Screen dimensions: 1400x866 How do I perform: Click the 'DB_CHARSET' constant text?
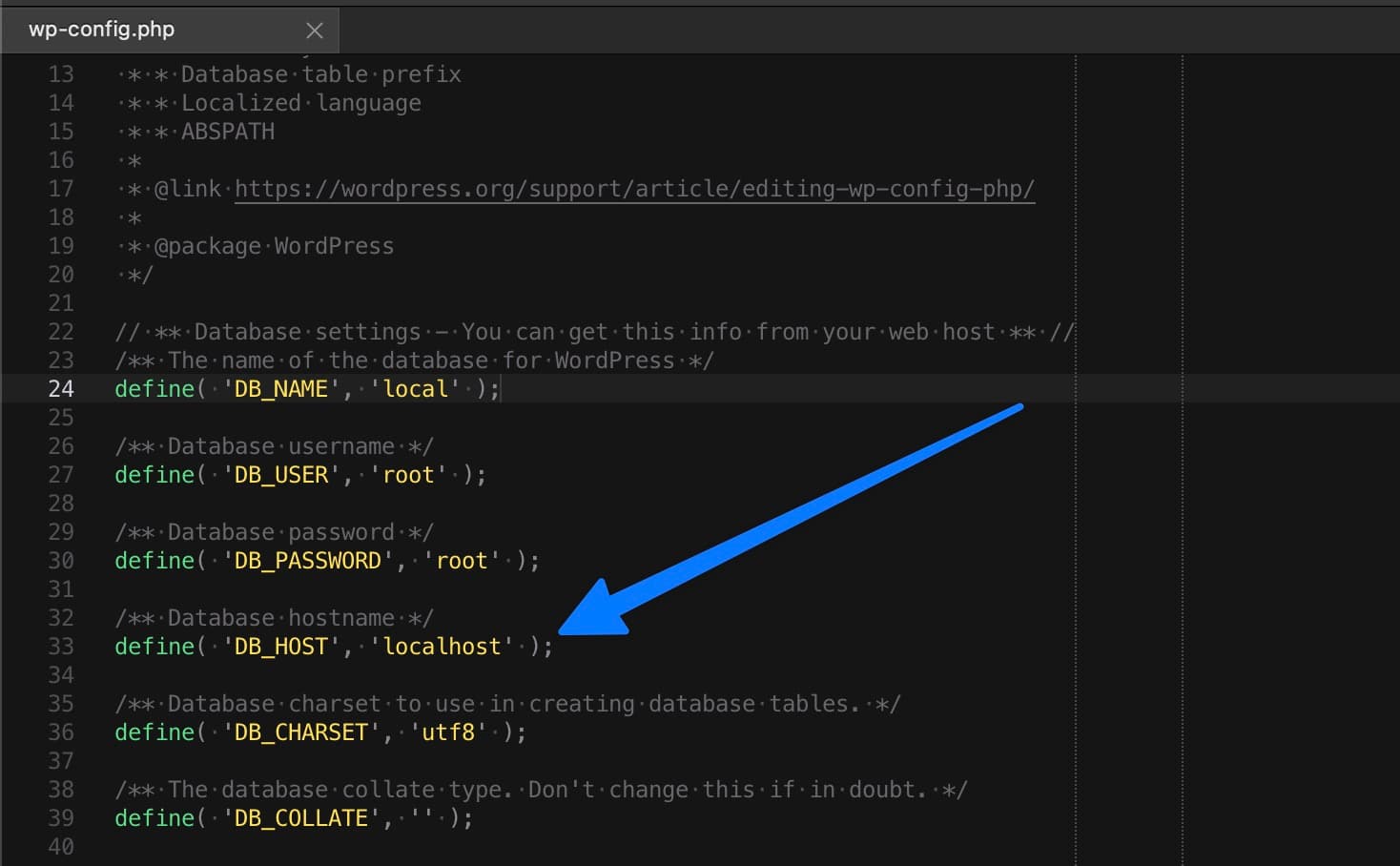click(x=300, y=732)
